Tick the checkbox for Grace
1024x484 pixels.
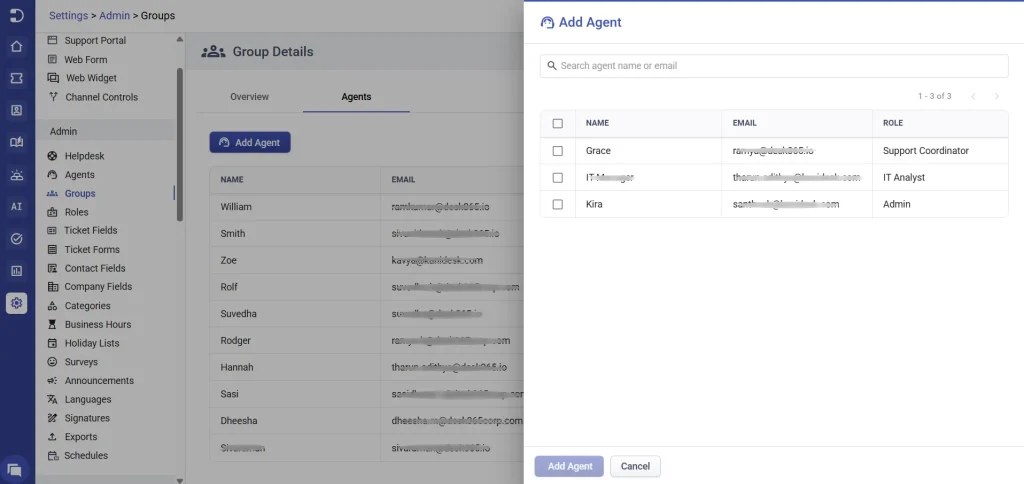[557, 151]
